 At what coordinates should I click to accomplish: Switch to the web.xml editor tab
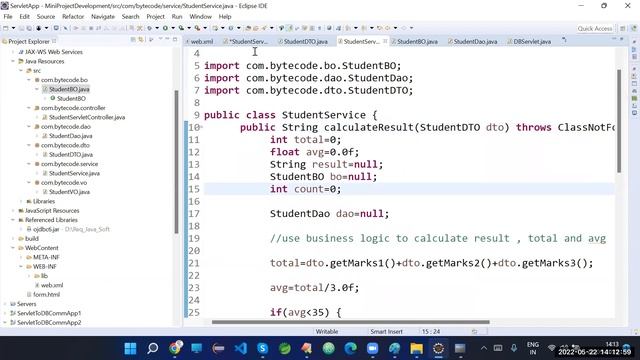click(x=200, y=42)
